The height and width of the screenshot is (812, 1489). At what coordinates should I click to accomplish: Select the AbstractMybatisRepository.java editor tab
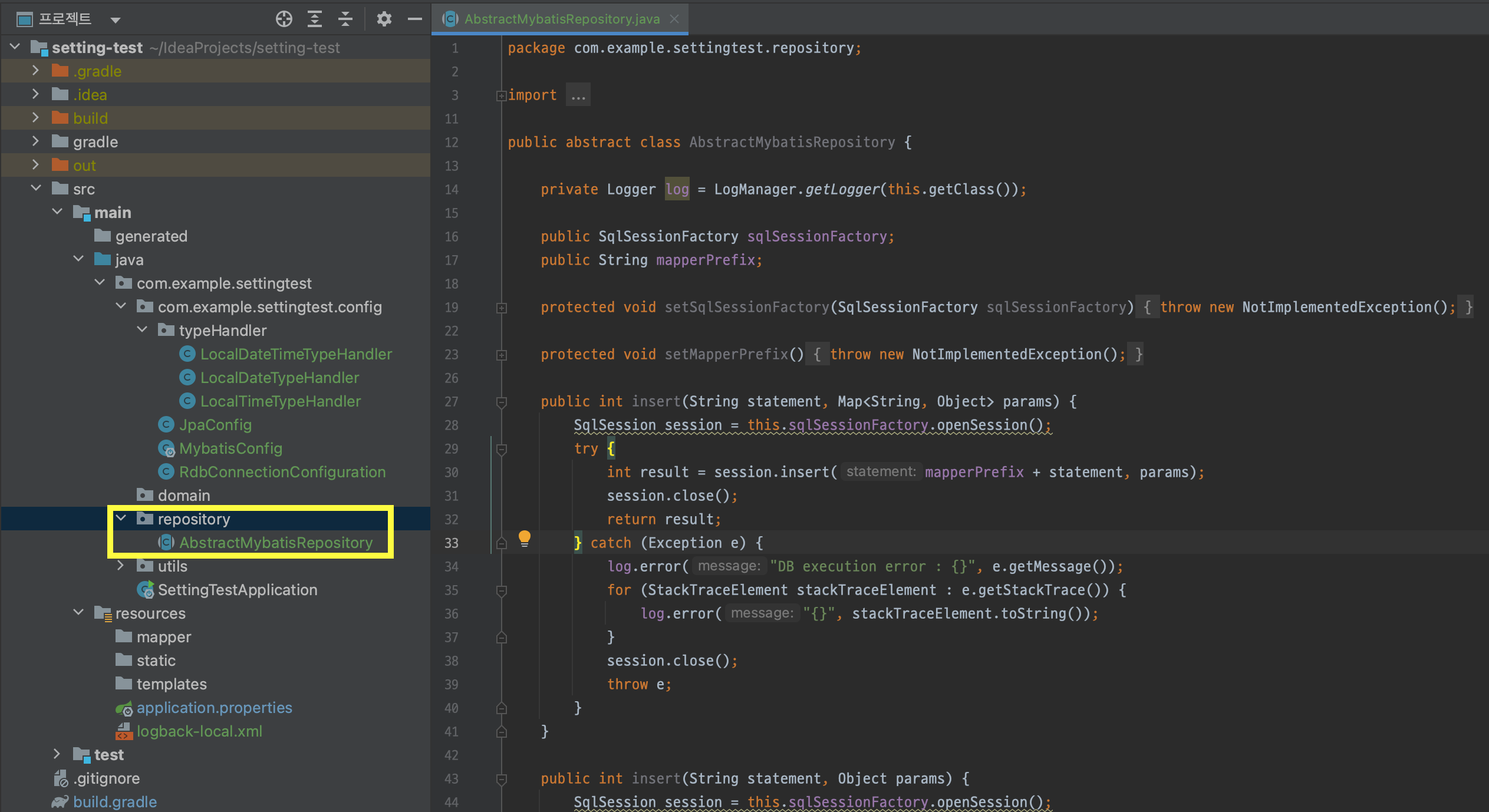(x=561, y=19)
